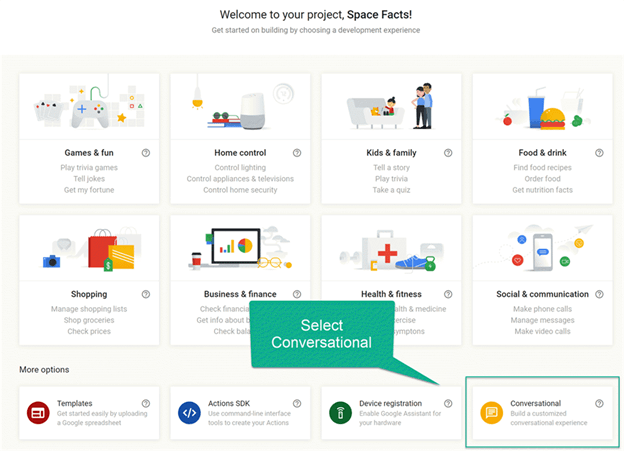Select the Conversational option title

click(536, 403)
